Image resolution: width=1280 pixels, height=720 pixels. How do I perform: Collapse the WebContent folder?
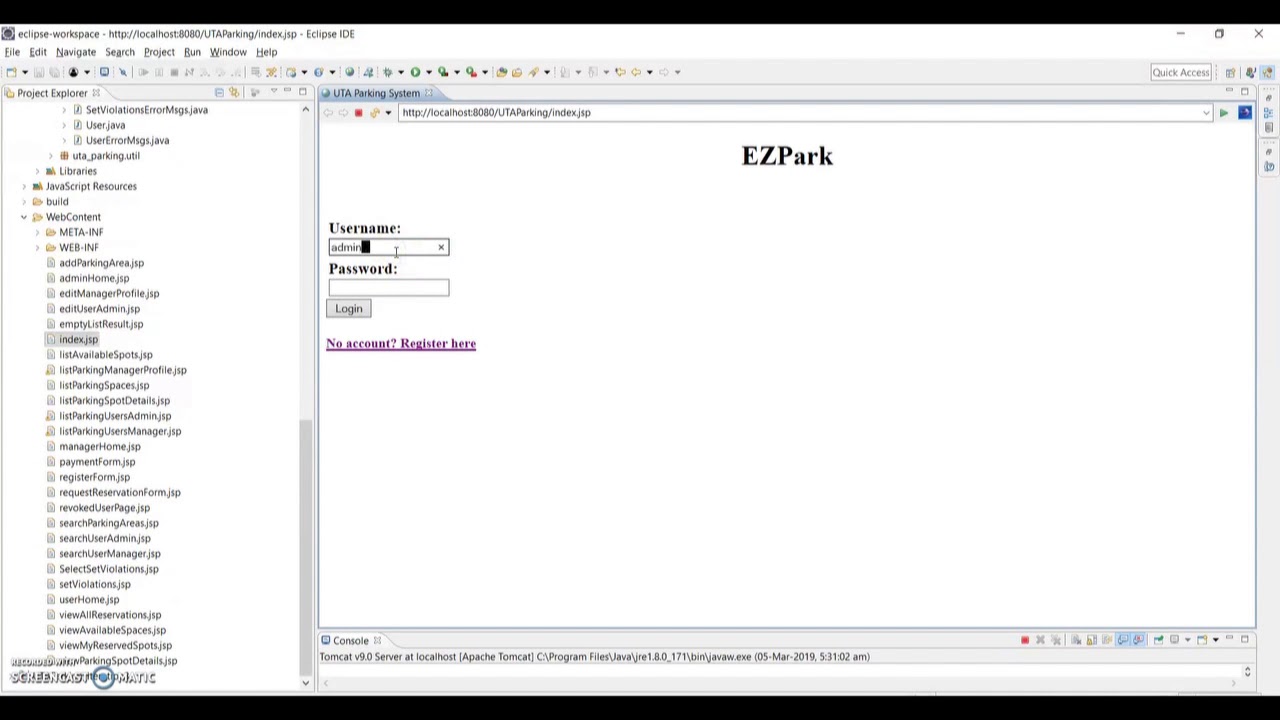point(24,217)
